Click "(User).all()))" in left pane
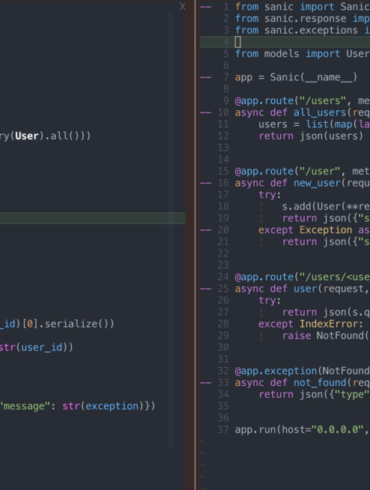 pyautogui.click(x=51, y=136)
